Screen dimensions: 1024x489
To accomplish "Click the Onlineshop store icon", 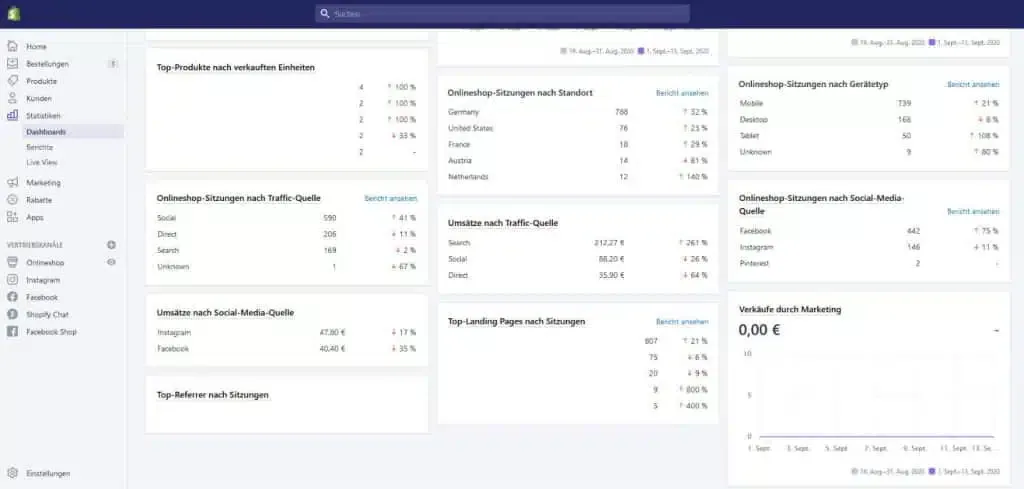I will tap(12, 262).
